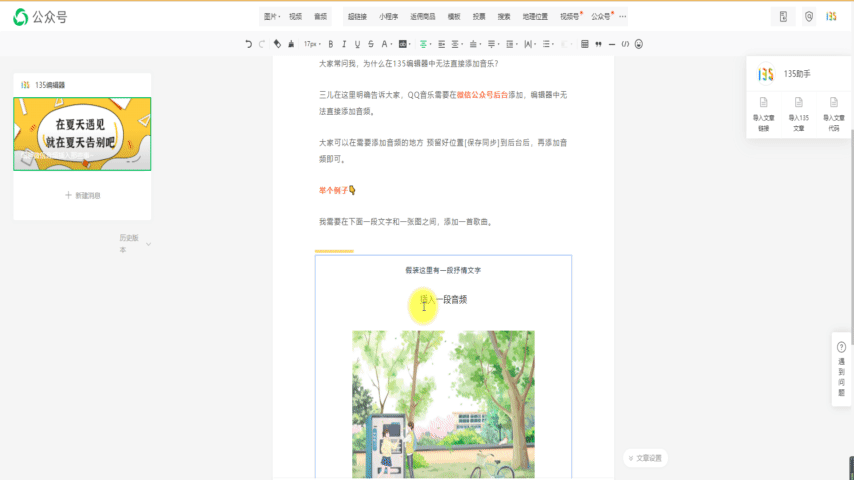The width and height of the screenshot is (854, 480).
Task: Open the 135 plugin icon in the header
Action: (x=831, y=17)
